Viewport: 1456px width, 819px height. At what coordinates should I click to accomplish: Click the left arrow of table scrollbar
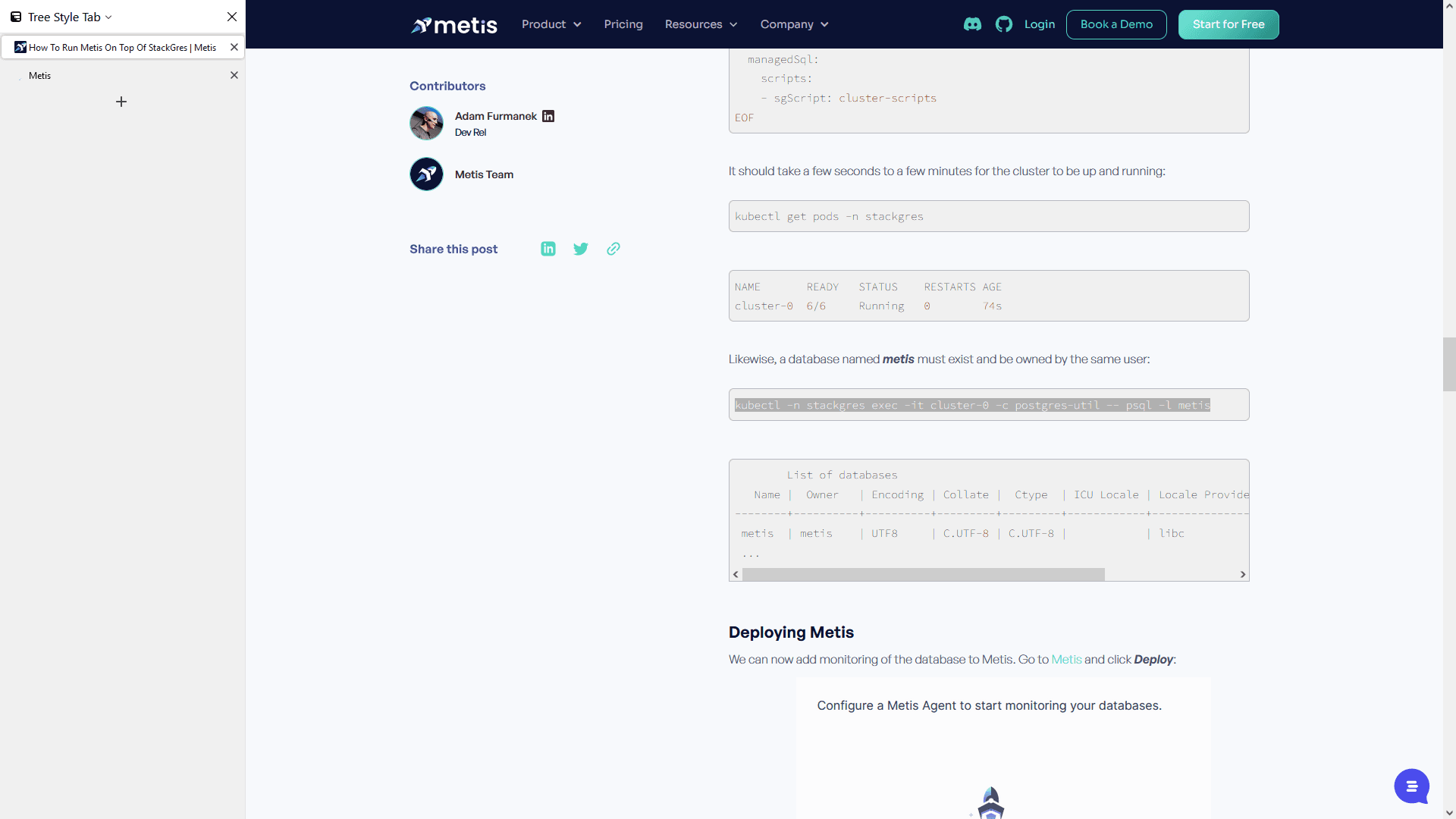click(x=736, y=575)
